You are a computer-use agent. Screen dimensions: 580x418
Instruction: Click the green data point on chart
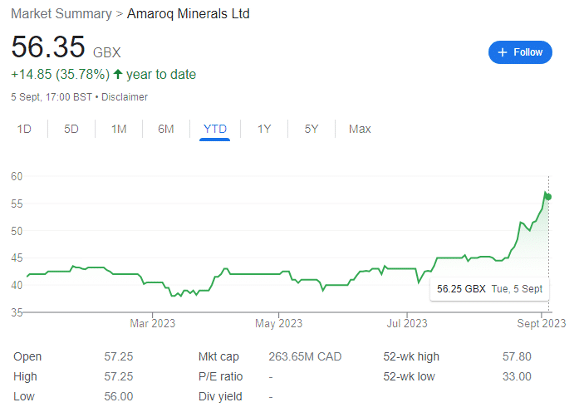click(x=549, y=197)
